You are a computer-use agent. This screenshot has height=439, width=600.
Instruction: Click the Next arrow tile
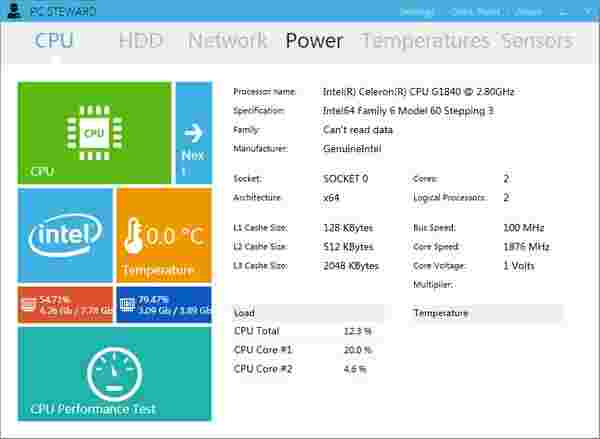(194, 133)
